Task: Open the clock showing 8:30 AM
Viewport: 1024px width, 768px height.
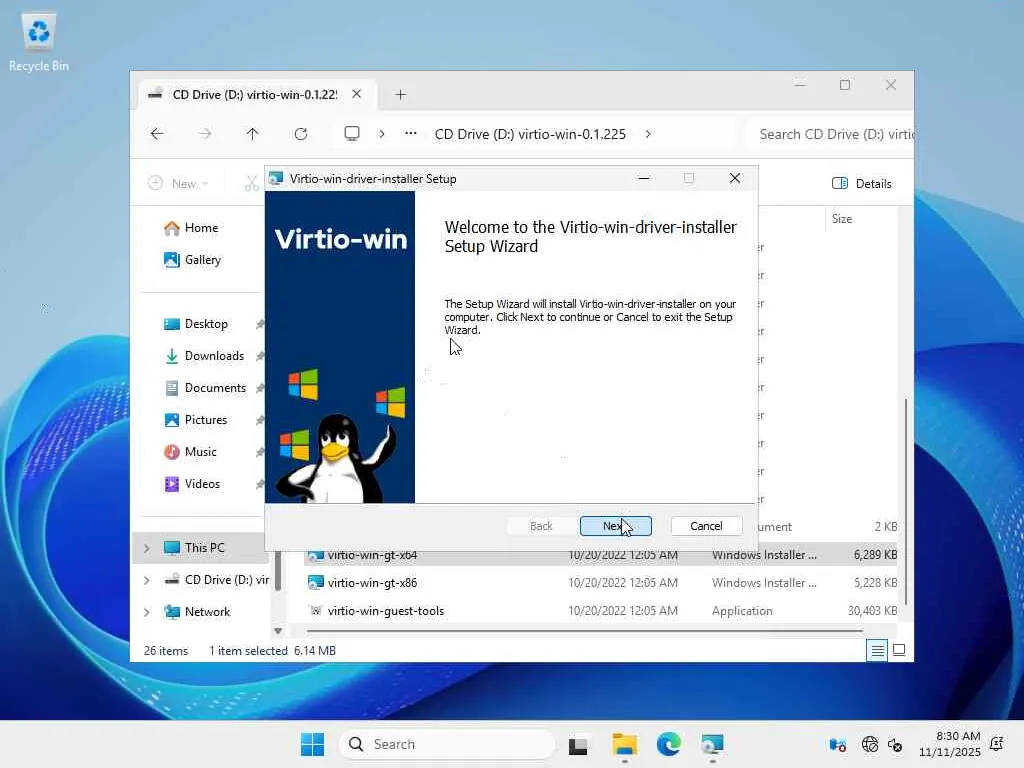Action: 950,744
